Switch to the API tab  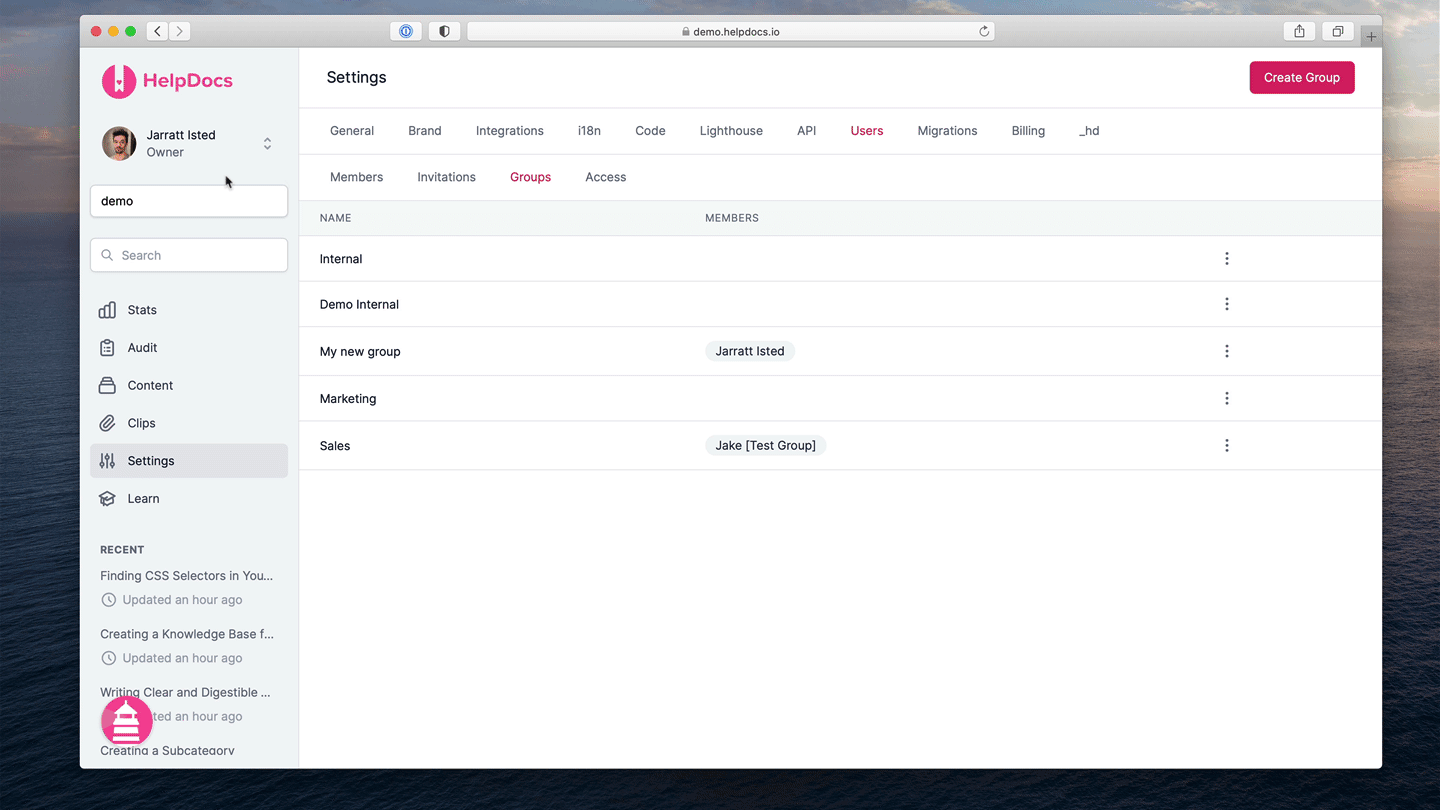point(807,131)
